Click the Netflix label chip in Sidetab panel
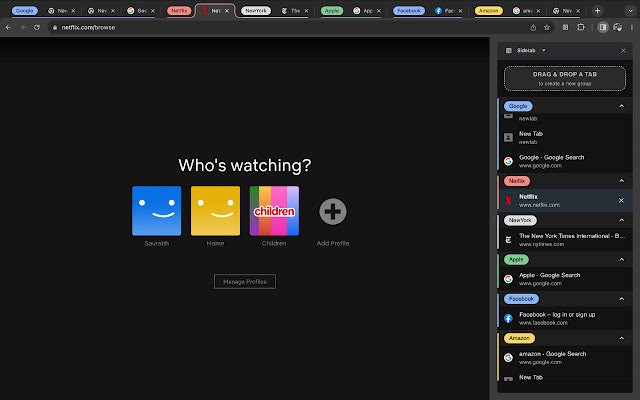640x400 pixels. click(517, 181)
